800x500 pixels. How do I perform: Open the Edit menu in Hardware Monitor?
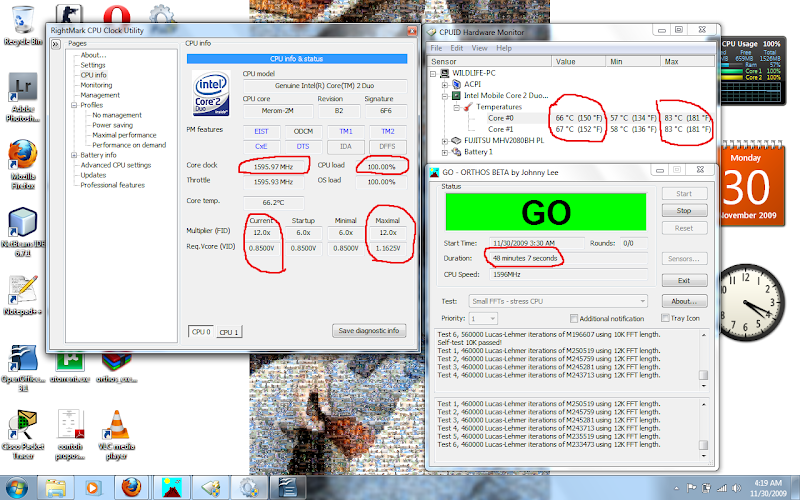pos(457,48)
